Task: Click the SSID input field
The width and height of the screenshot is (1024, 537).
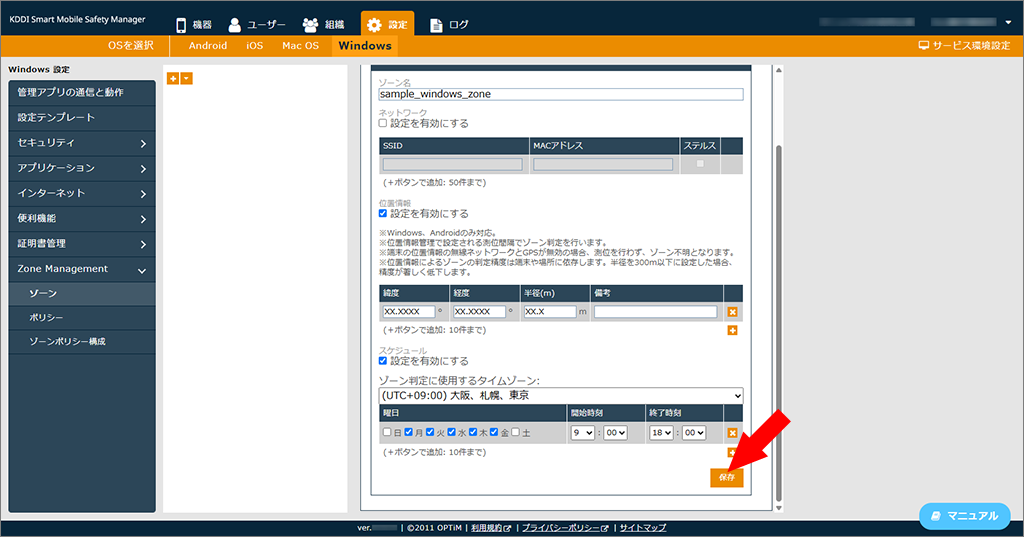Action: [x=453, y=165]
